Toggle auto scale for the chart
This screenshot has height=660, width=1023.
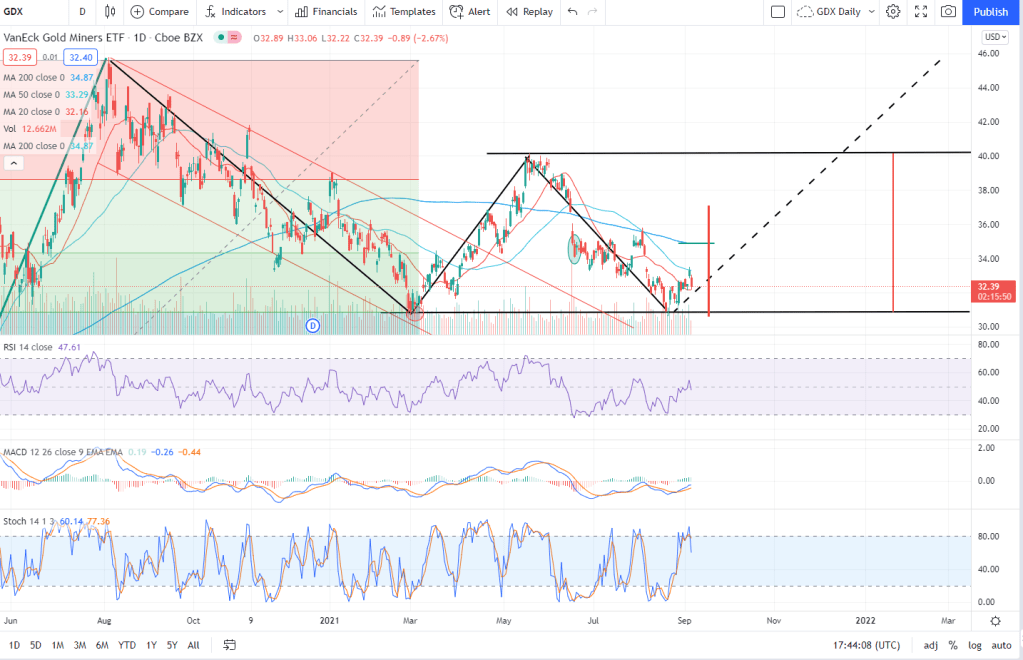tap(1001, 645)
